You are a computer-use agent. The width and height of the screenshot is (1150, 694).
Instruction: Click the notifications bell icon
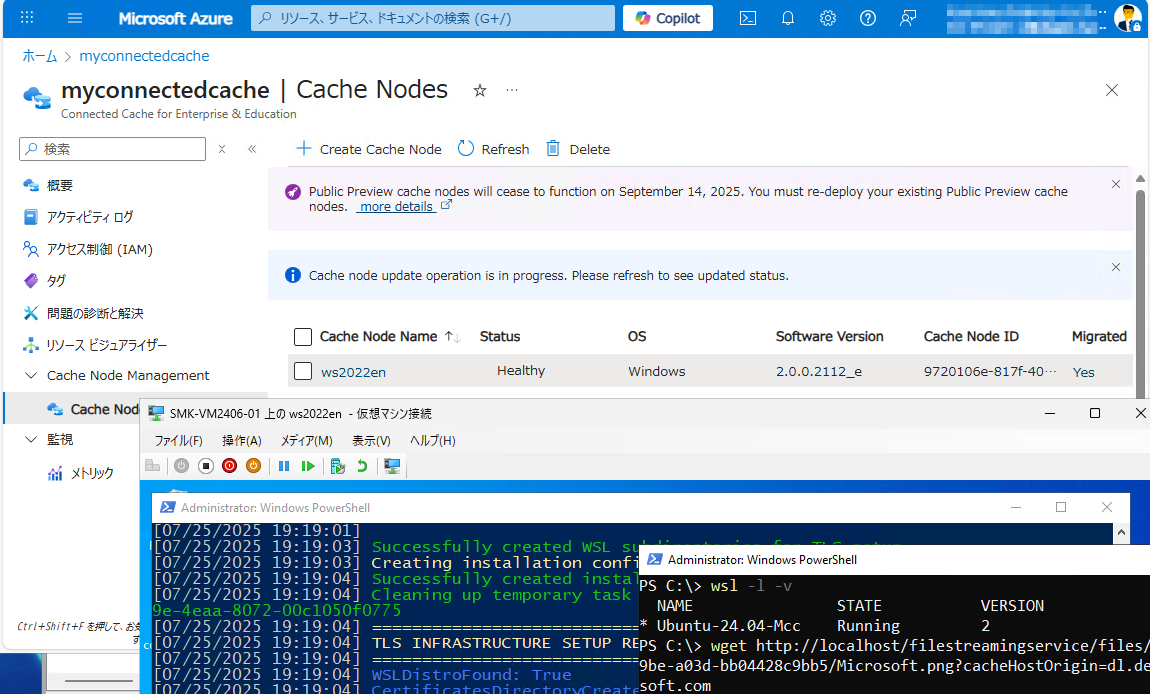[787, 18]
